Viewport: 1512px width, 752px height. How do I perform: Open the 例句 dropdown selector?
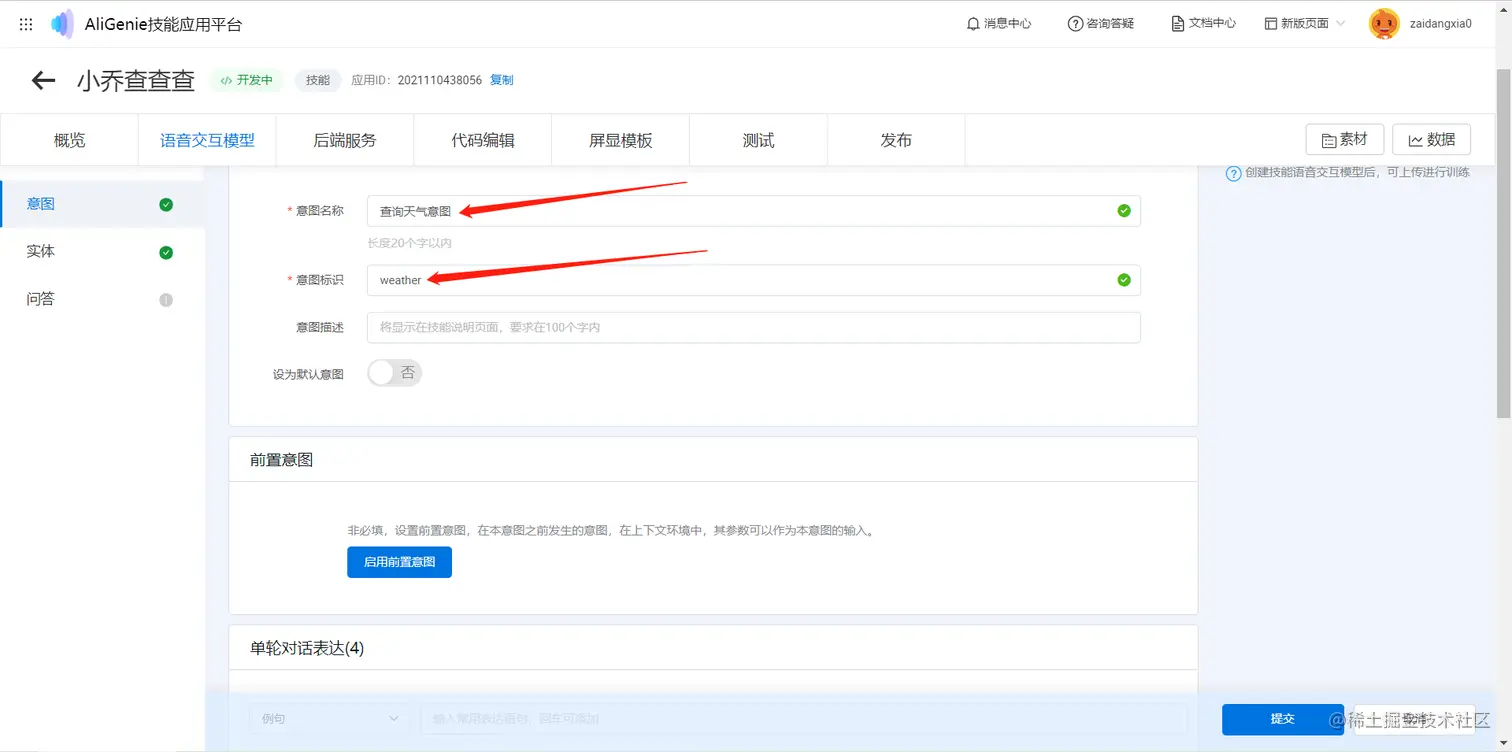[329, 718]
